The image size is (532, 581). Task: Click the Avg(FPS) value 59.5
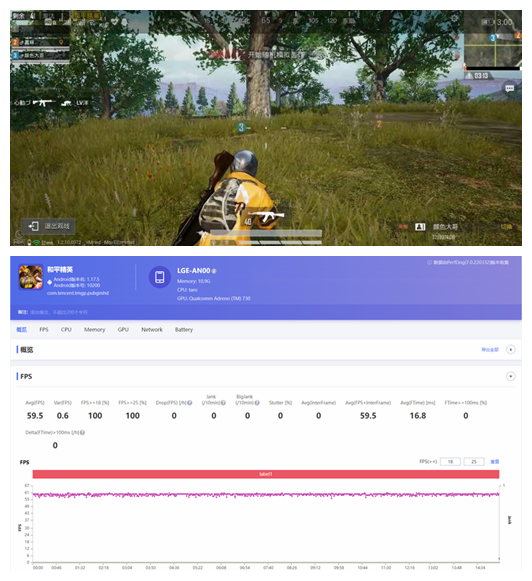click(35, 416)
